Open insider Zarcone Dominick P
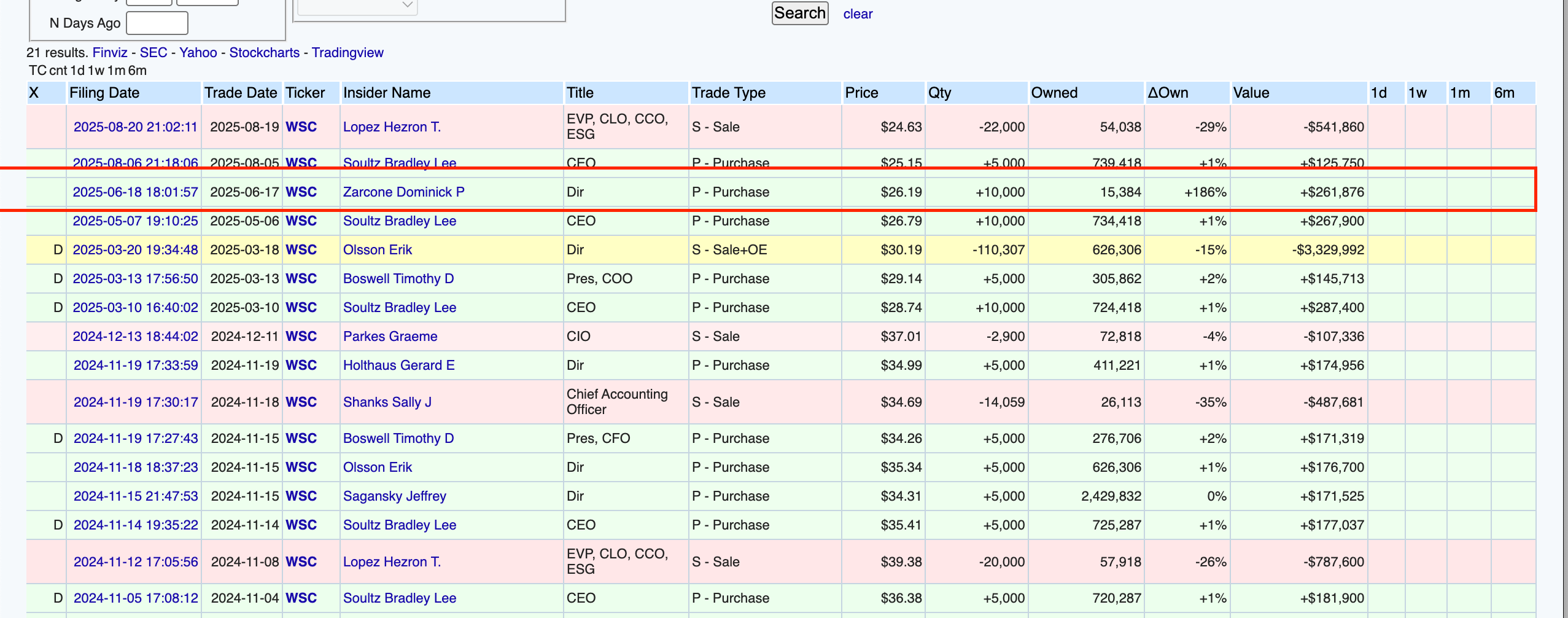Viewport: 1568px width, 618px height. (403, 192)
